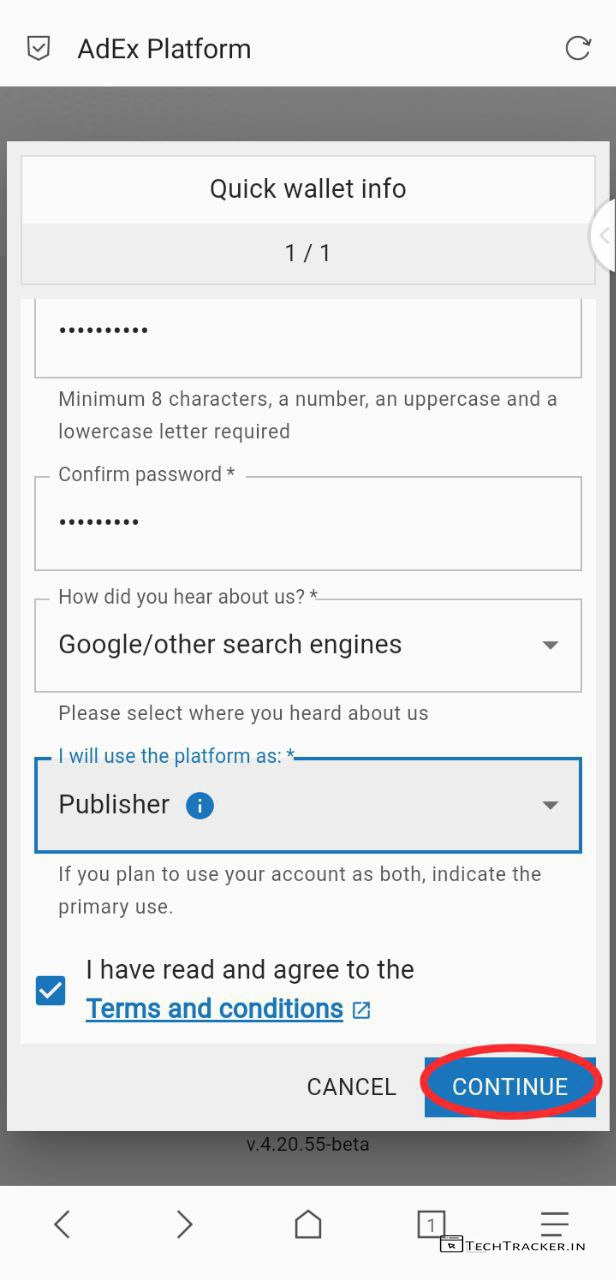This screenshot has height=1280, width=616.
Task: Click the Publisher info icon
Action: click(x=200, y=805)
